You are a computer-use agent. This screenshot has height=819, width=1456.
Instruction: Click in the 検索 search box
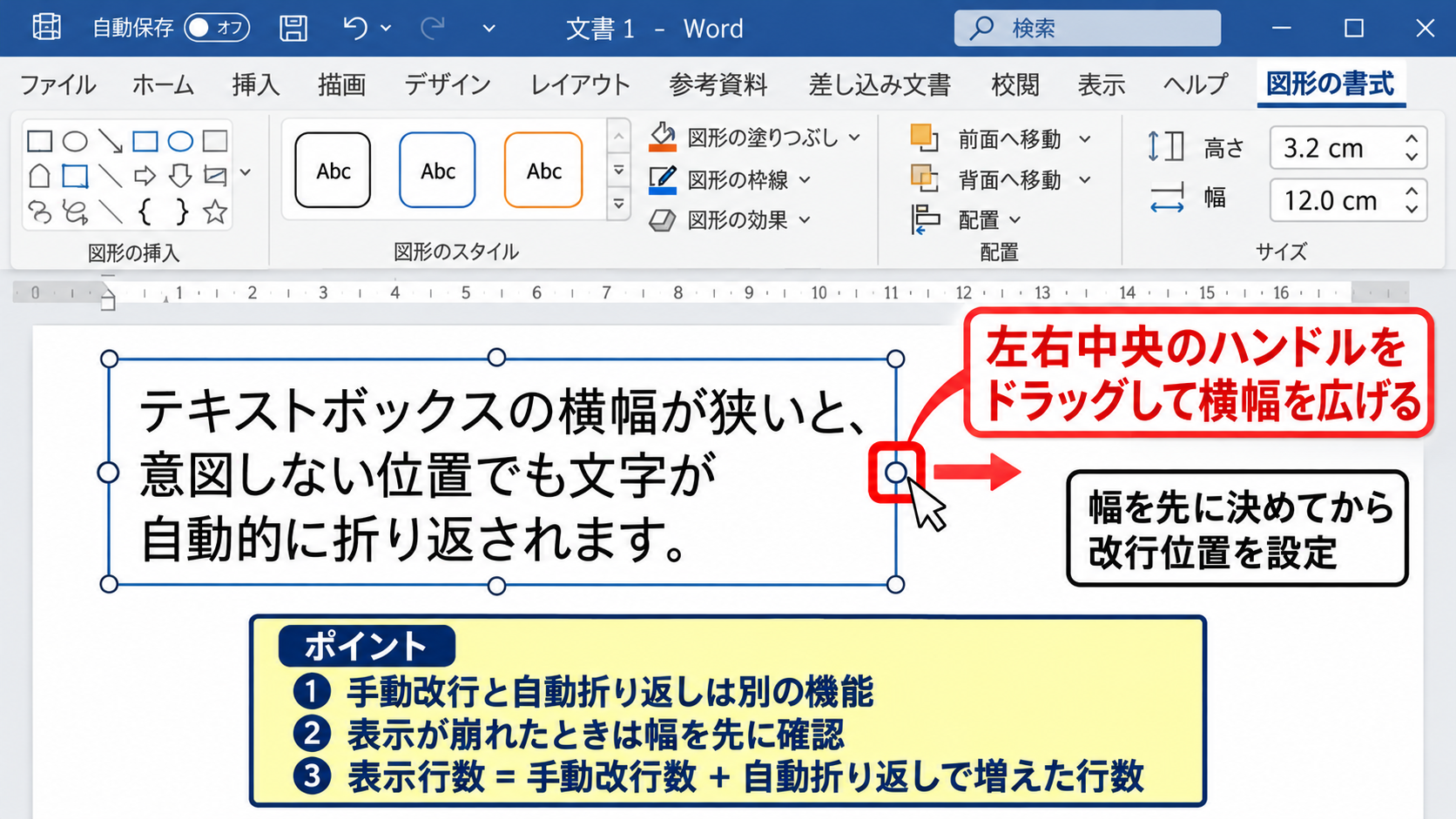pyautogui.click(x=1087, y=28)
